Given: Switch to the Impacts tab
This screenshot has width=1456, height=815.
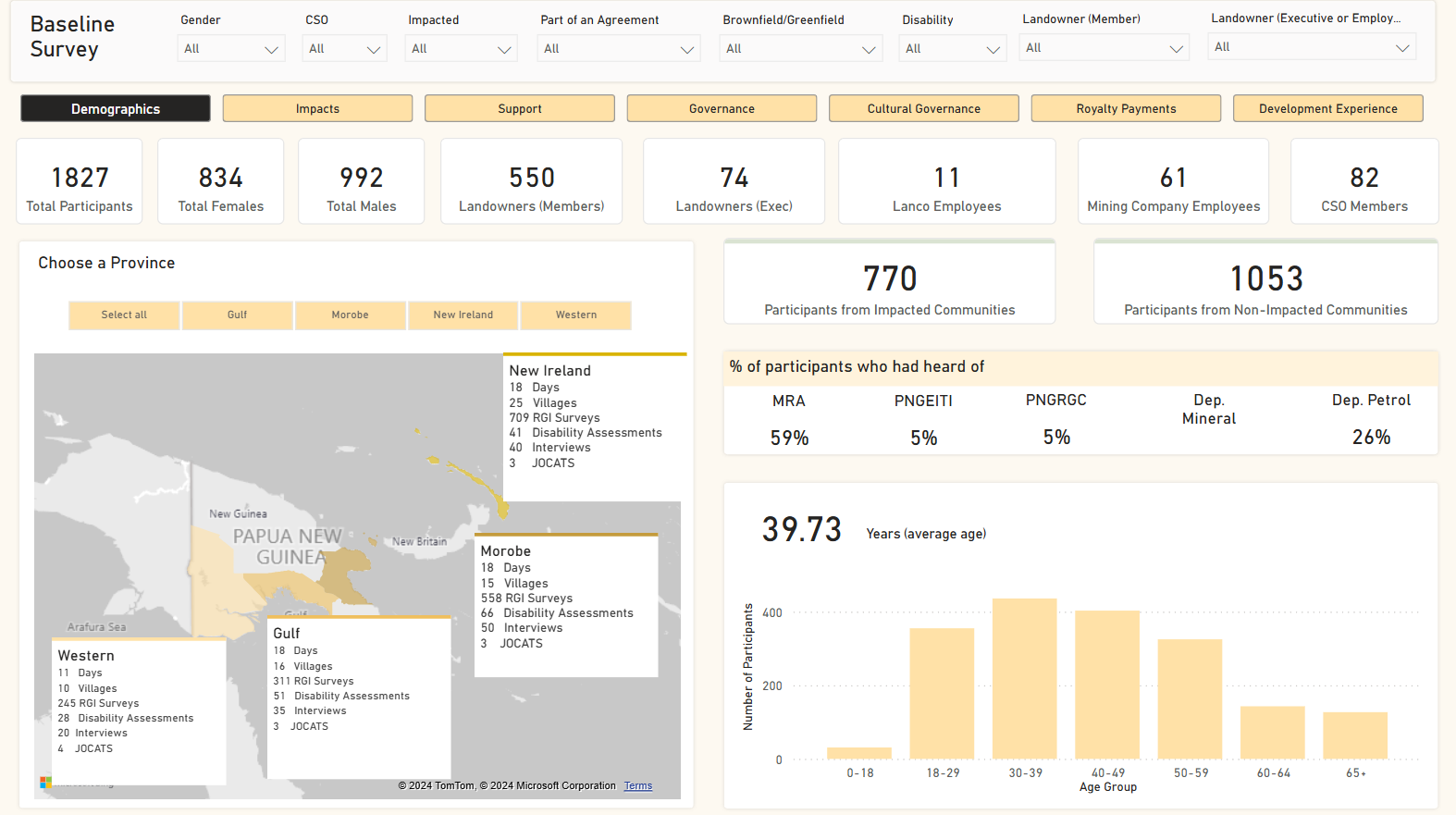Looking at the screenshot, I should pyautogui.click(x=317, y=108).
